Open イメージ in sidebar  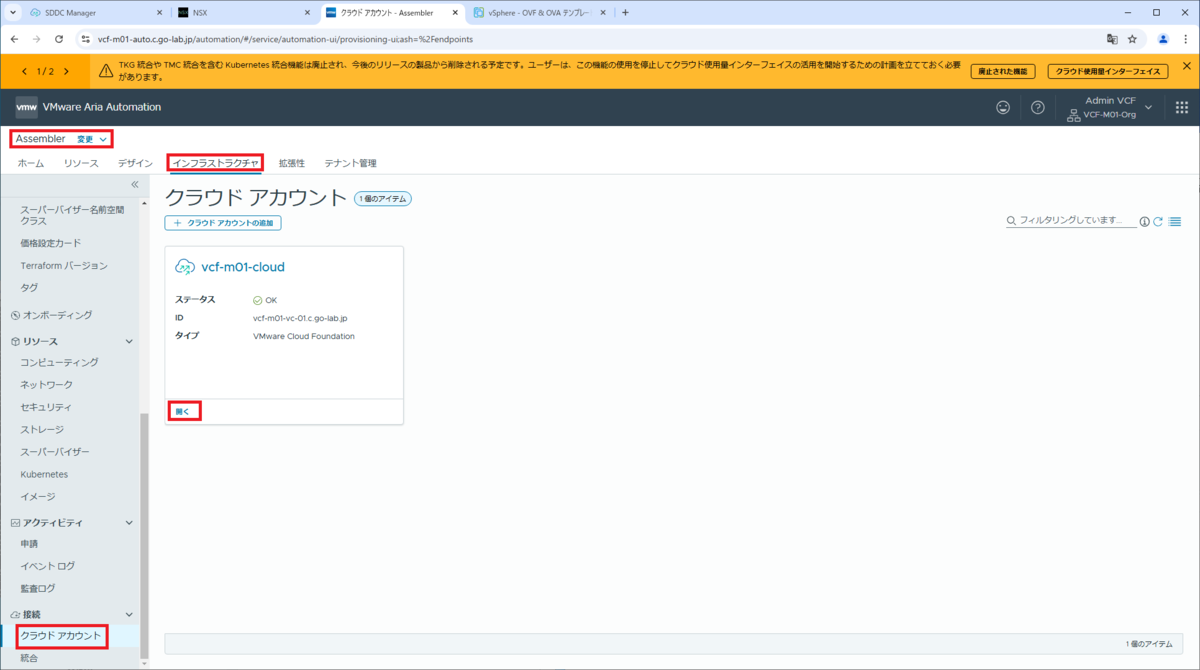pos(38,496)
